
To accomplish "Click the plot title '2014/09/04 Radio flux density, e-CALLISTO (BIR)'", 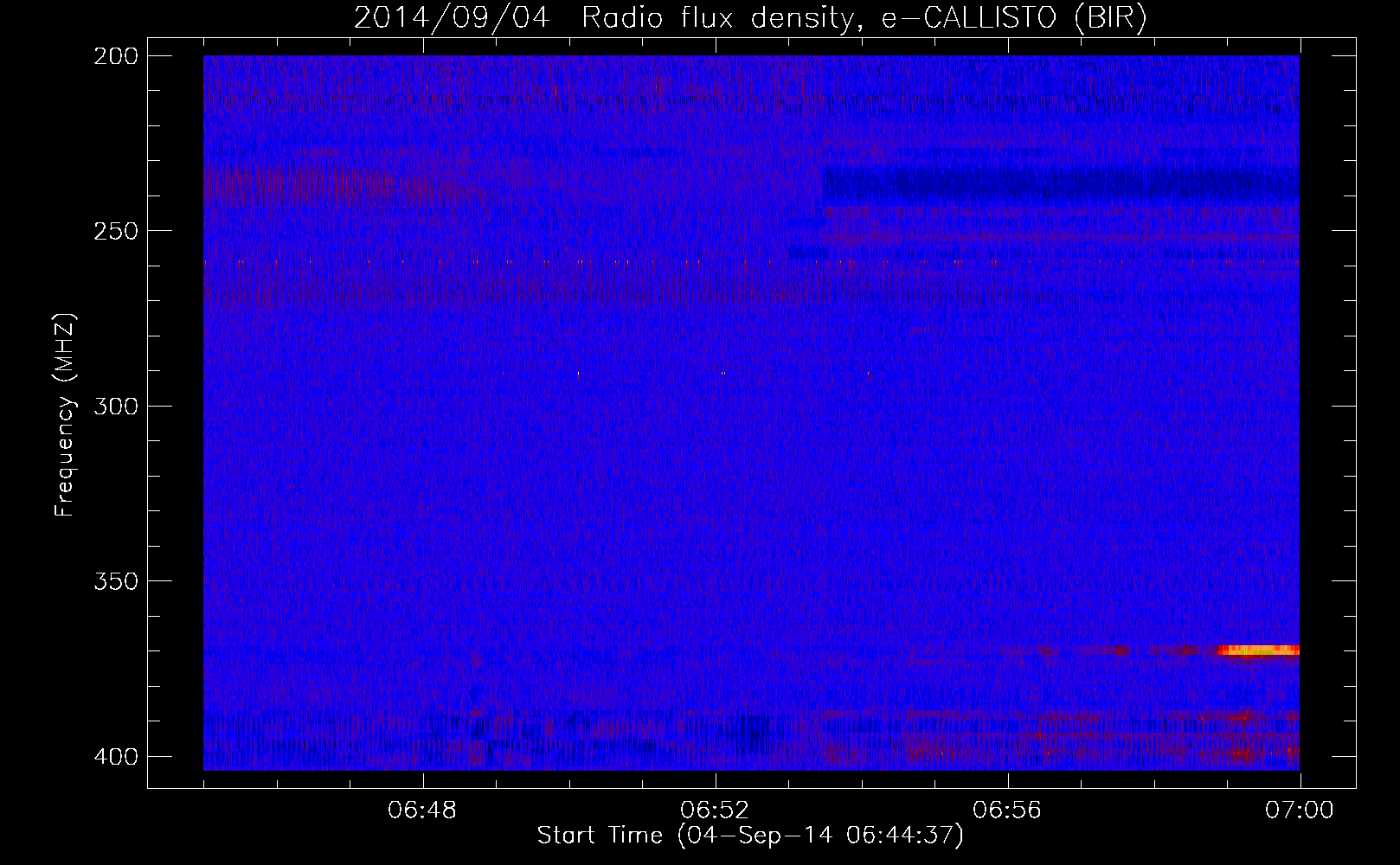I will point(750,17).
